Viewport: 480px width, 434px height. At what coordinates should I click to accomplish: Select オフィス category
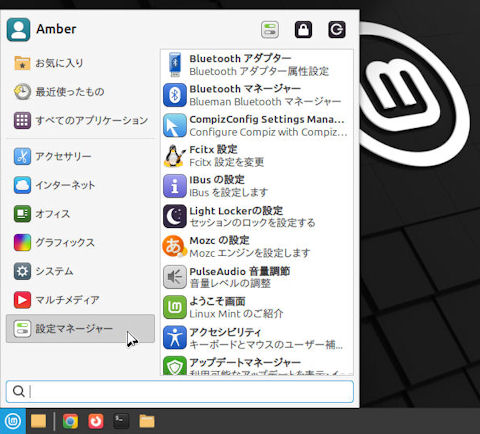[x=80, y=214]
